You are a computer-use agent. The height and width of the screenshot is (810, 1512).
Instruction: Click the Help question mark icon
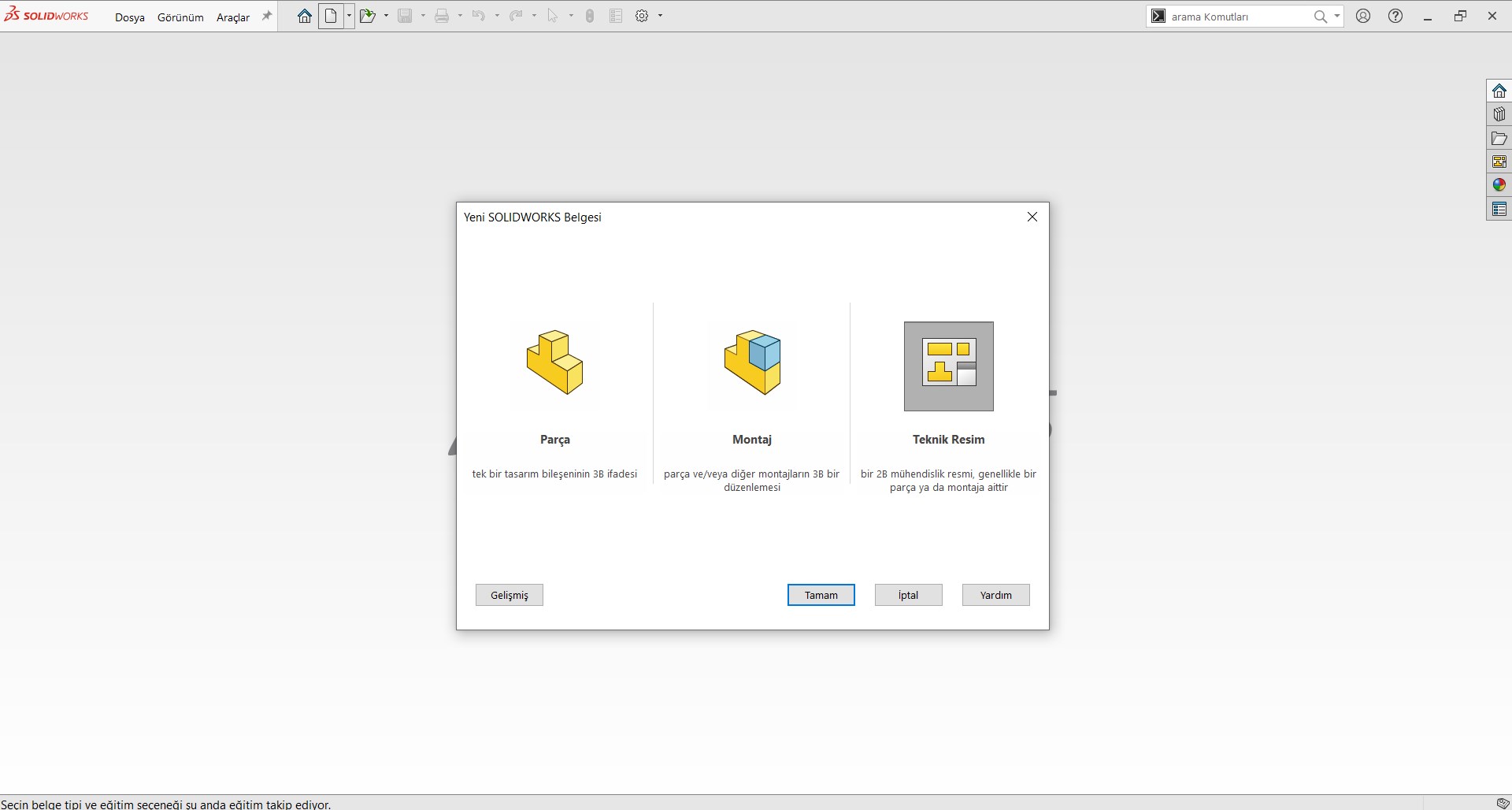[1395, 16]
